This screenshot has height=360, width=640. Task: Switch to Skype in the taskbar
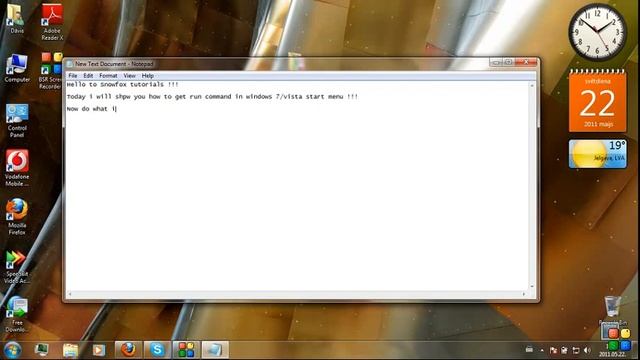[x=157, y=350]
